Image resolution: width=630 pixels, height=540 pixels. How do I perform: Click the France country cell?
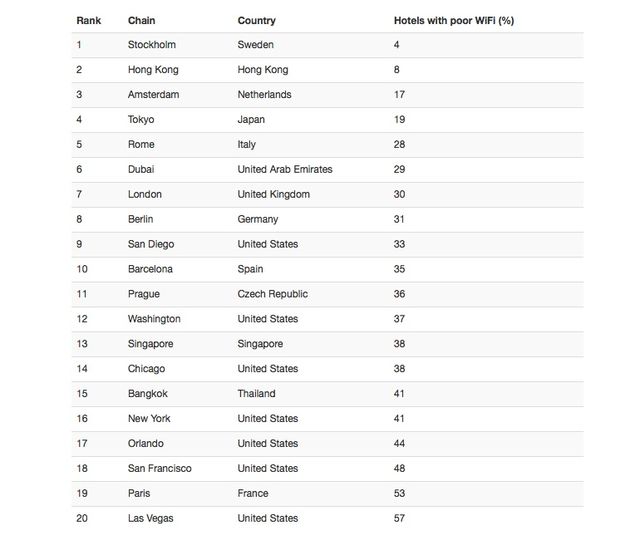pos(253,493)
